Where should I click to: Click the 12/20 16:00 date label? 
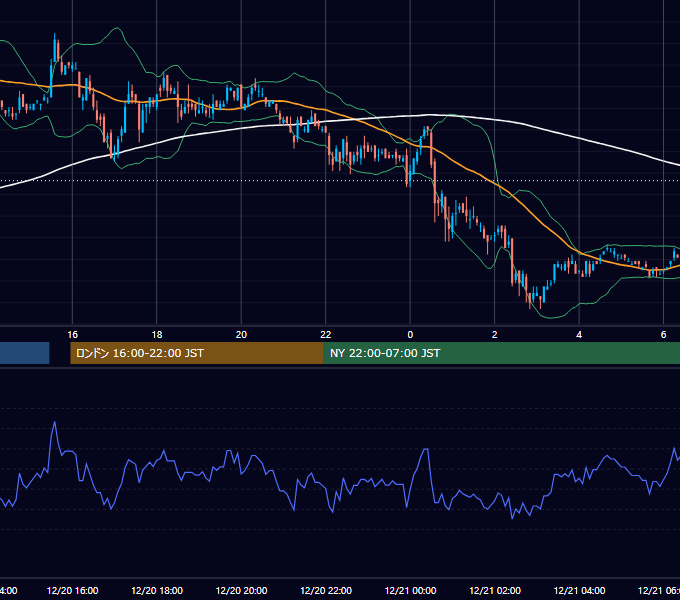point(72,590)
